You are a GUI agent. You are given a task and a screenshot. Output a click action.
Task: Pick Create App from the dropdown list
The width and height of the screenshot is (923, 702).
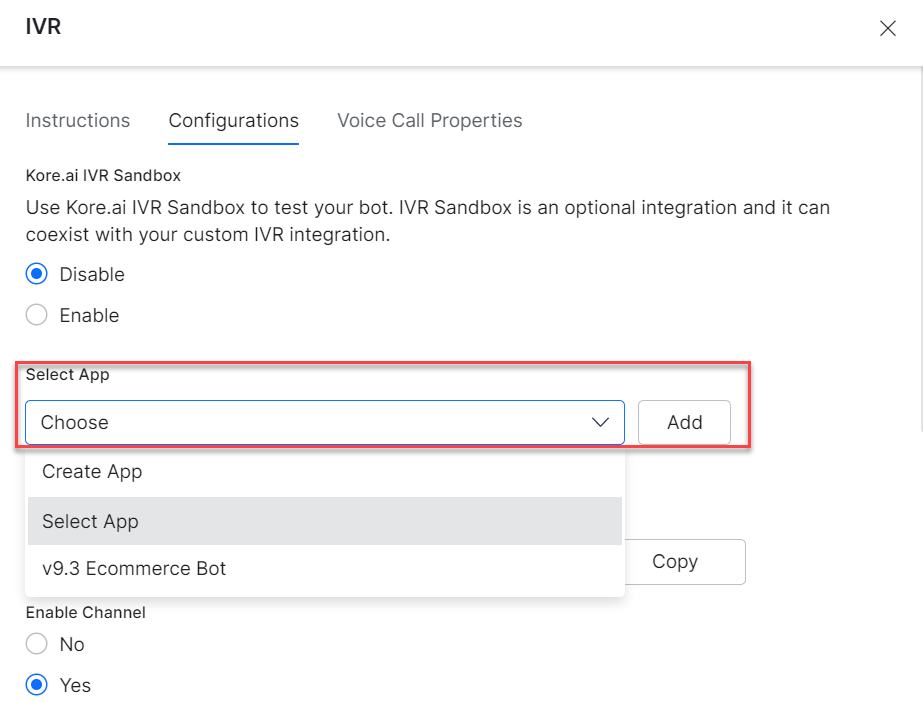pyautogui.click(x=325, y=472)
